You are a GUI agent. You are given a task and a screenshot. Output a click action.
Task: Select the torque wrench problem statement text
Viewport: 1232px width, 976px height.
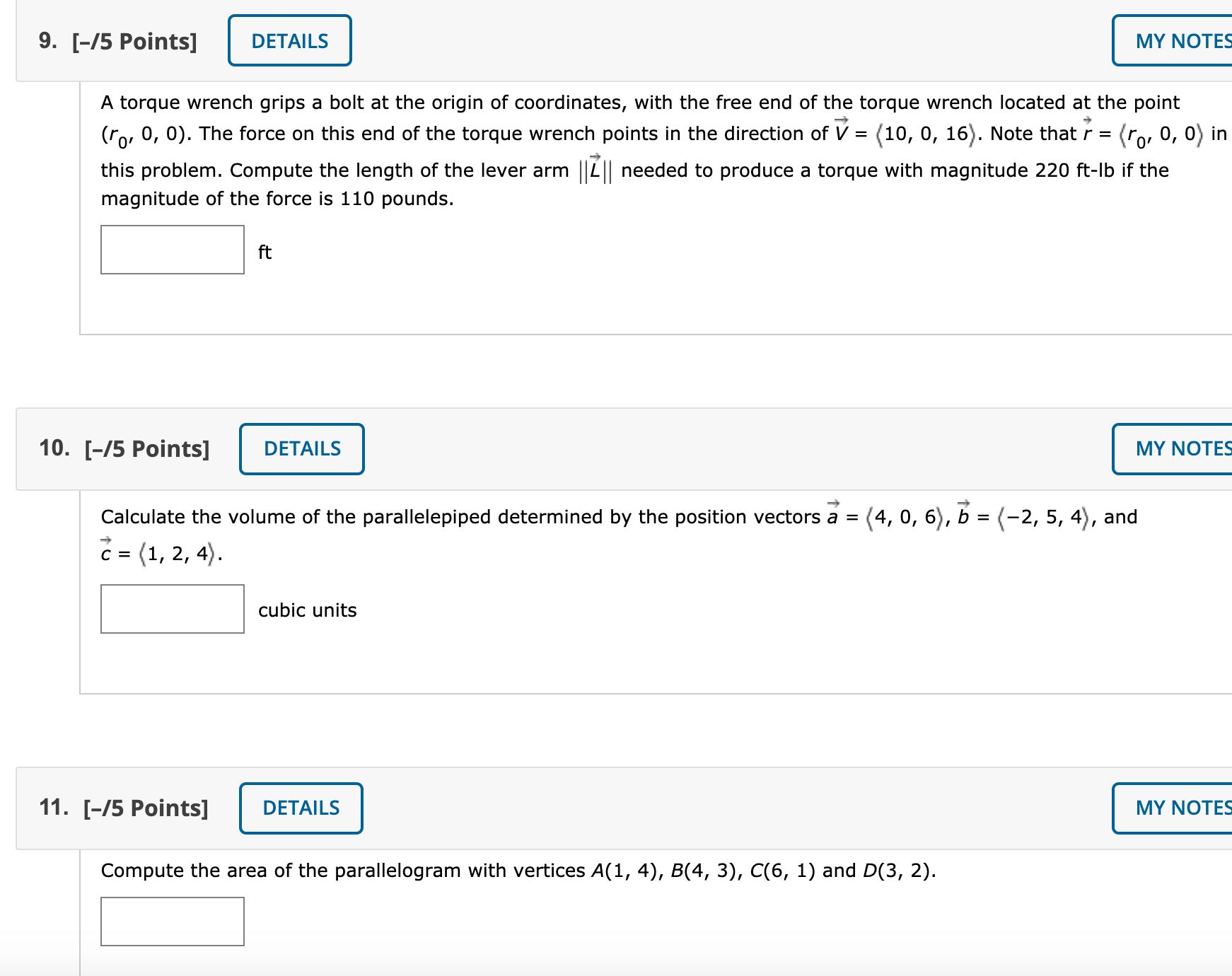566,150
